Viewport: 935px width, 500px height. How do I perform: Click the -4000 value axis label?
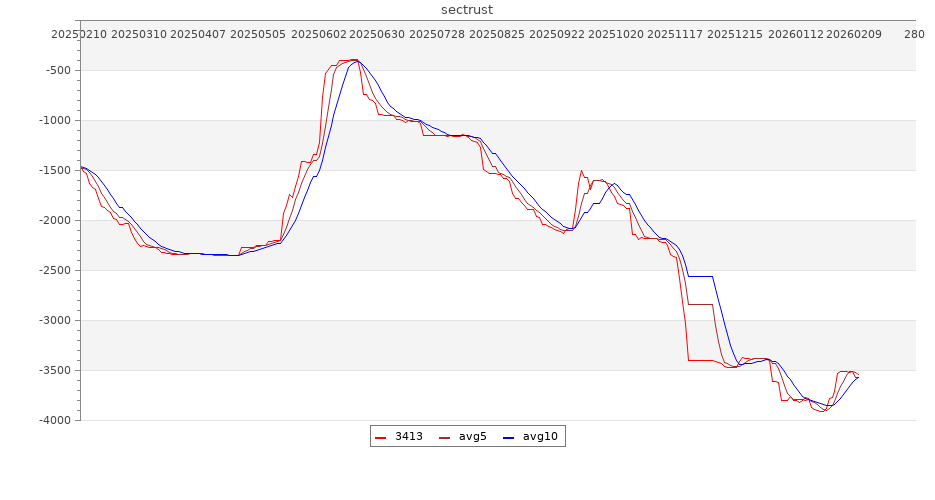tap(52, 421)
